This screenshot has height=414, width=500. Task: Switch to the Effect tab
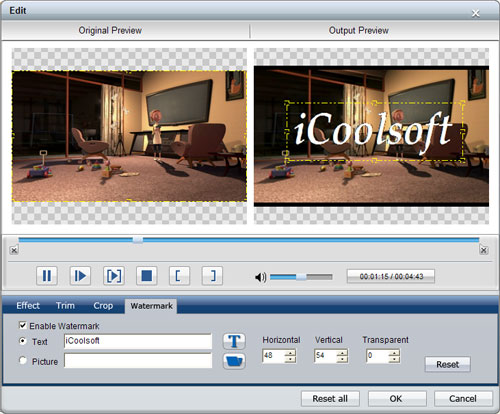[x=28, y=306]
